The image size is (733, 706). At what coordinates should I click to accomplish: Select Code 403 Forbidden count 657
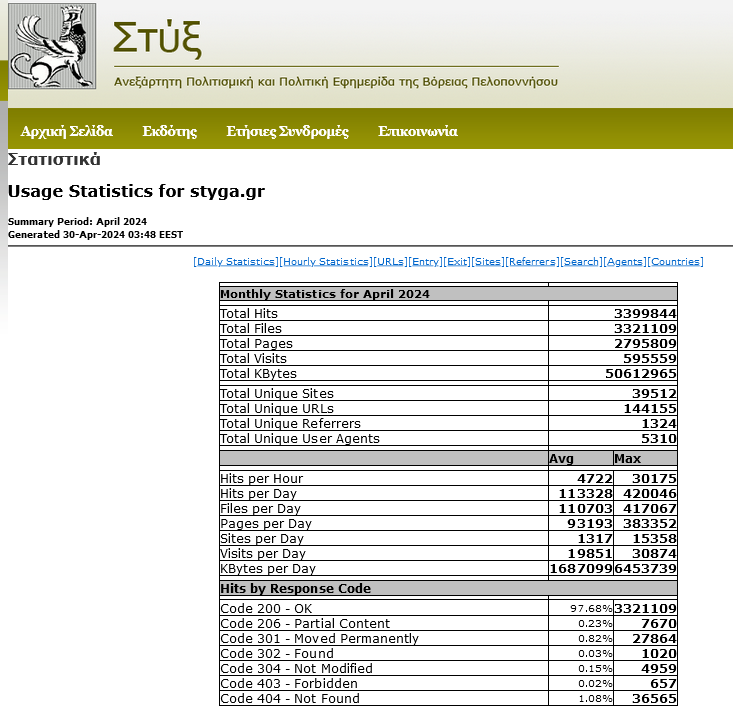tap(663, 683)
